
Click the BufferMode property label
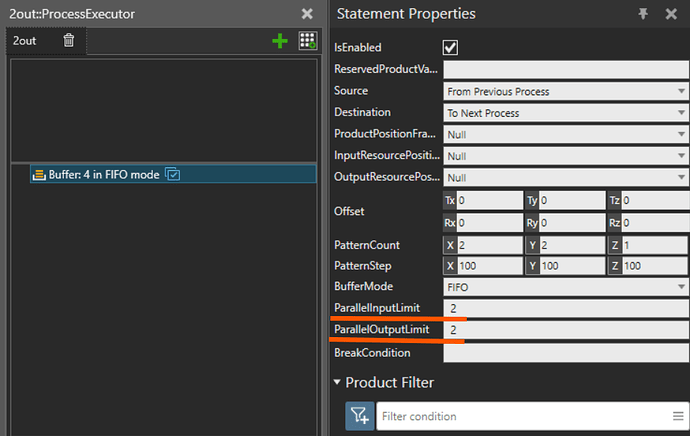pos(363,286)
